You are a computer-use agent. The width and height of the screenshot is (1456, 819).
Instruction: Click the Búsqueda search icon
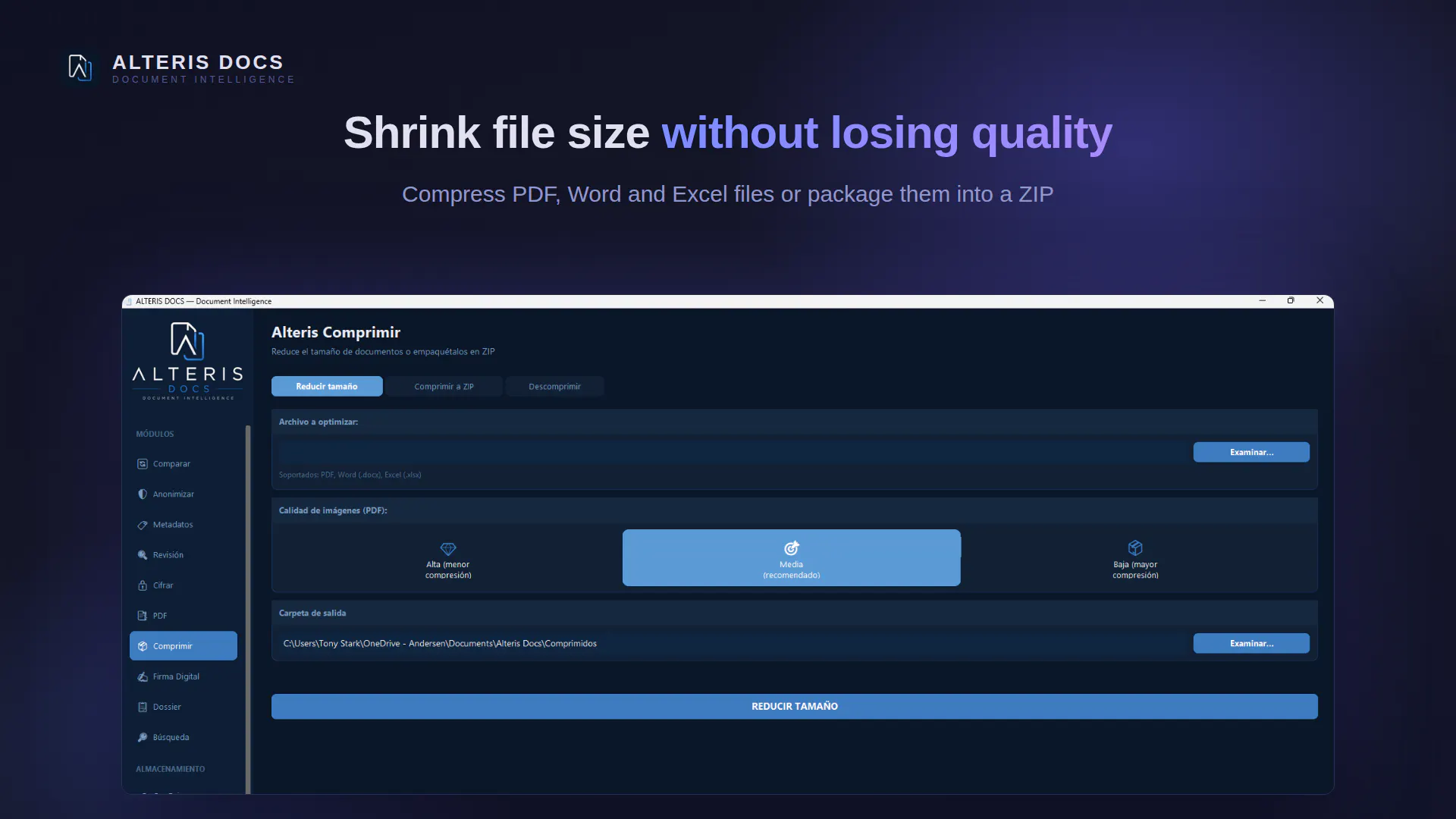coord(142,737)
